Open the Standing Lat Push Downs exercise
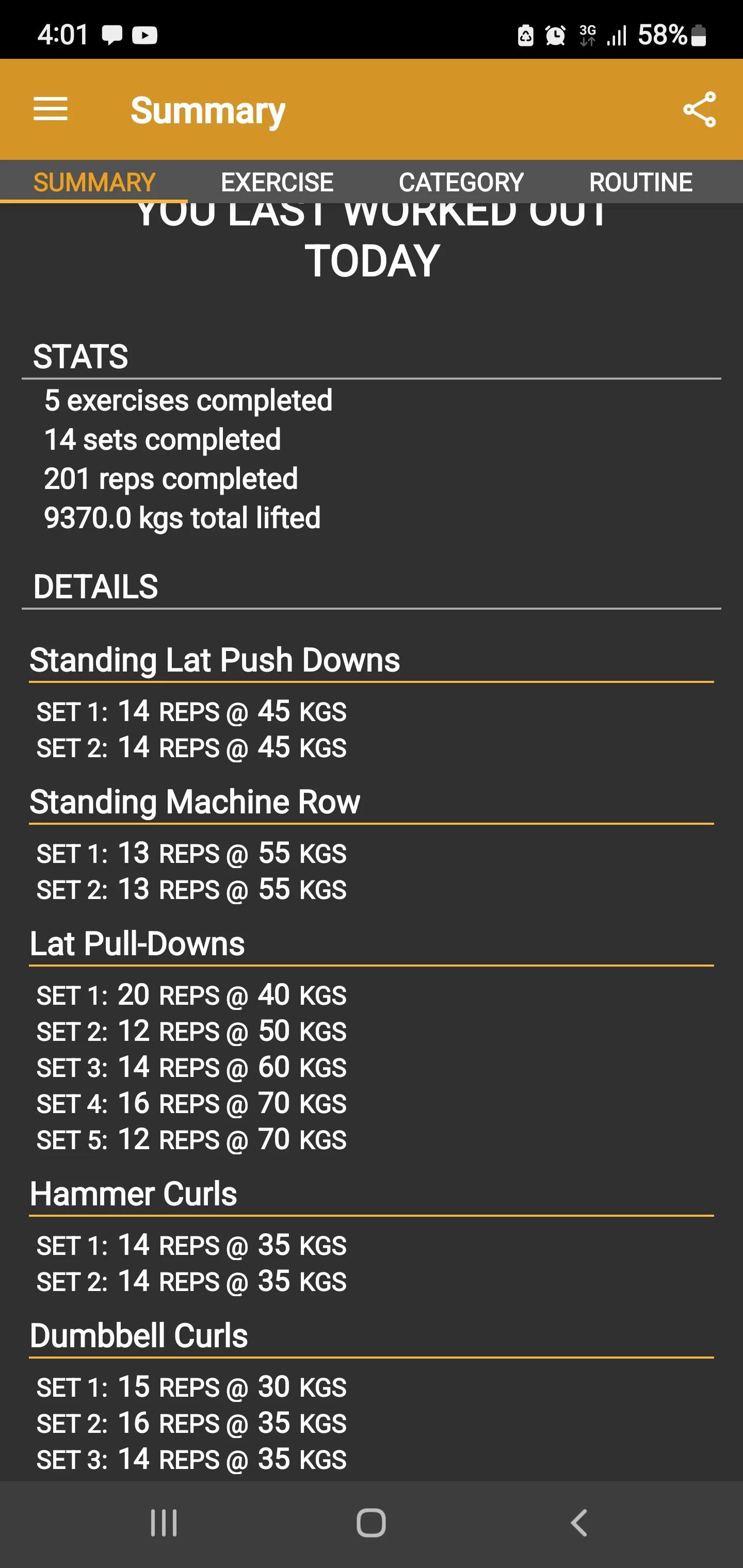This screenshot has width=743, height=1568. click(x=214, y=660)
